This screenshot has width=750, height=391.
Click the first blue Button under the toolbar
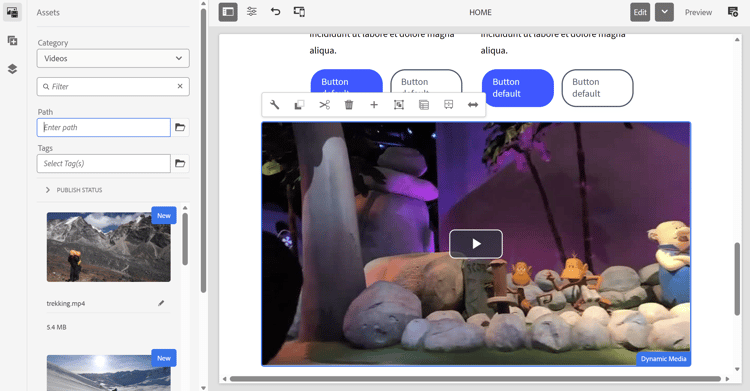click(x=346, y=81)
